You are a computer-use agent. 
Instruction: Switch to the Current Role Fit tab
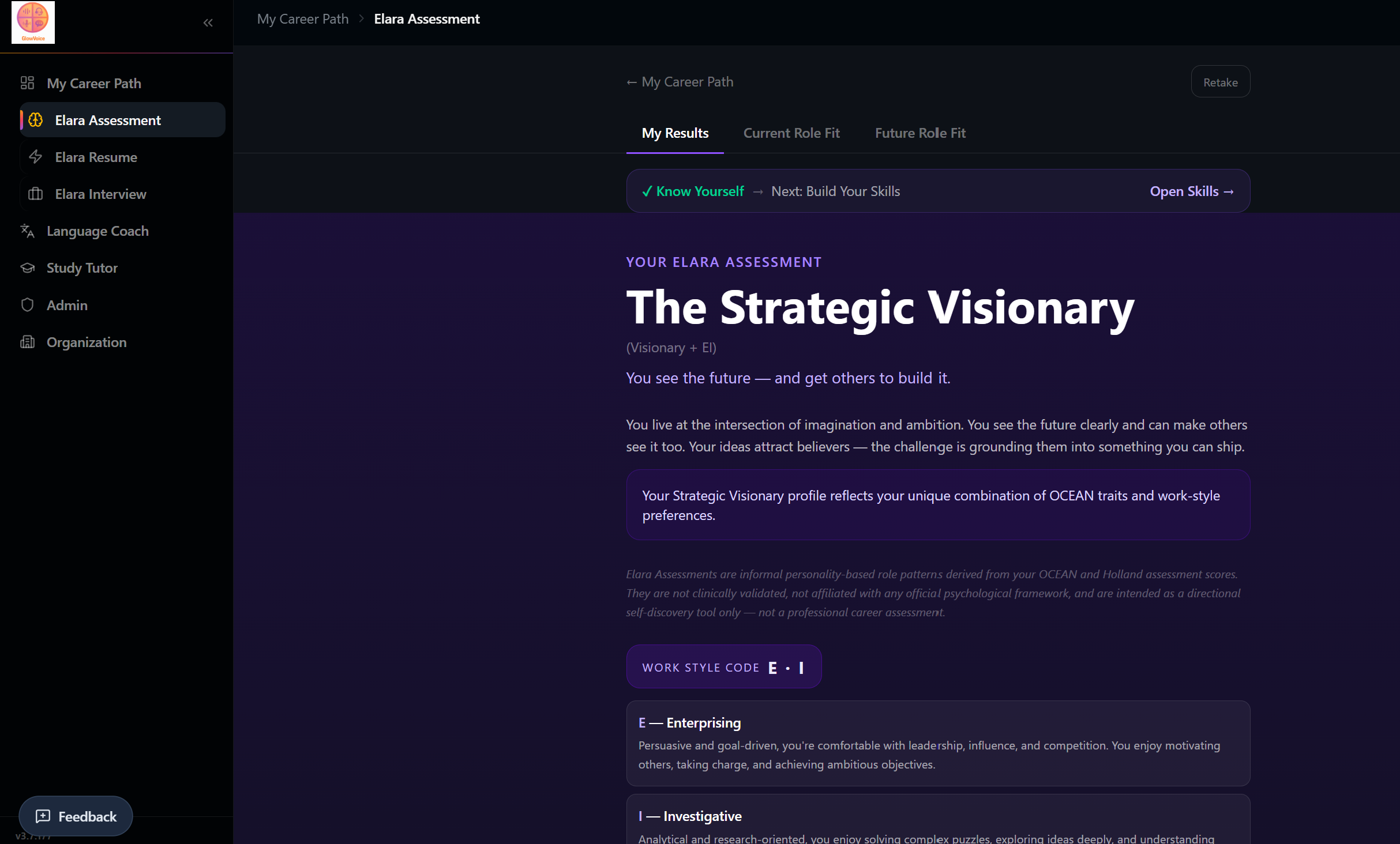click(791, 133)
